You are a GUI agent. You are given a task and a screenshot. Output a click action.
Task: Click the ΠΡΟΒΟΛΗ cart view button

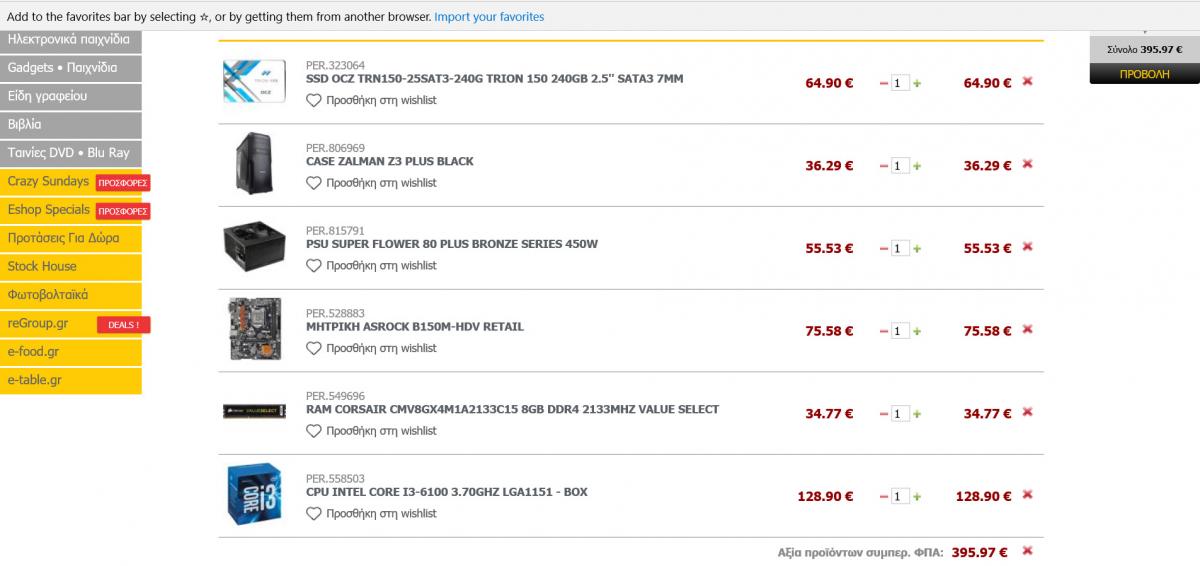[1144, 74]
